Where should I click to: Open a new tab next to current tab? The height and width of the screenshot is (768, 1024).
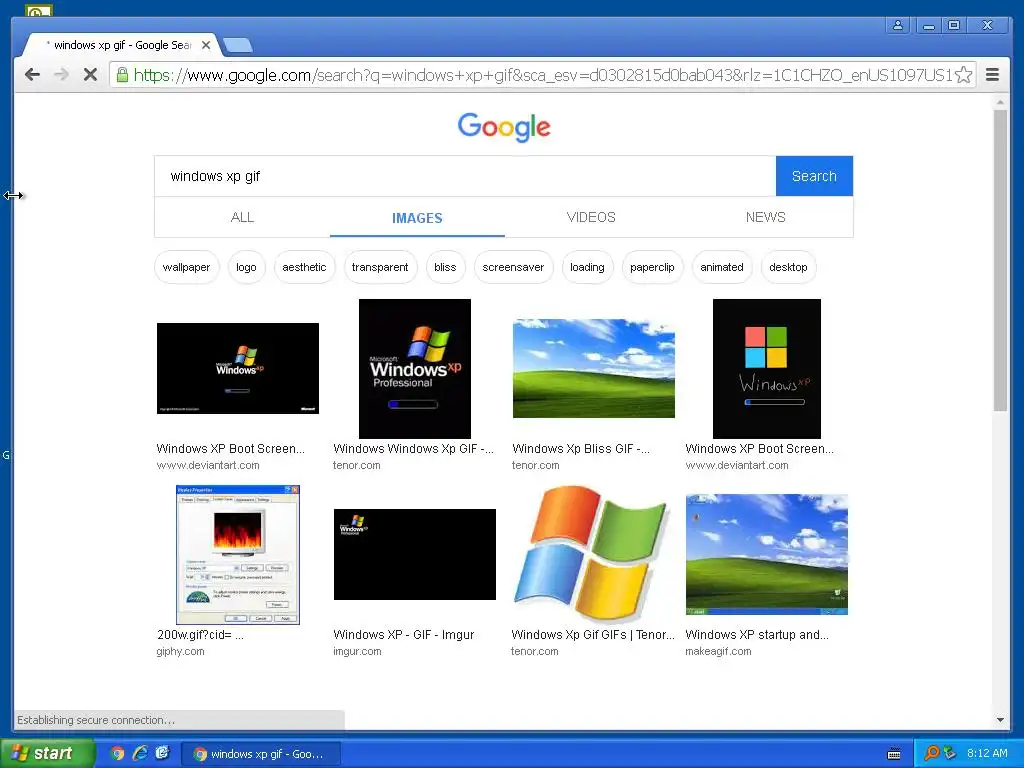coord(238,45)
